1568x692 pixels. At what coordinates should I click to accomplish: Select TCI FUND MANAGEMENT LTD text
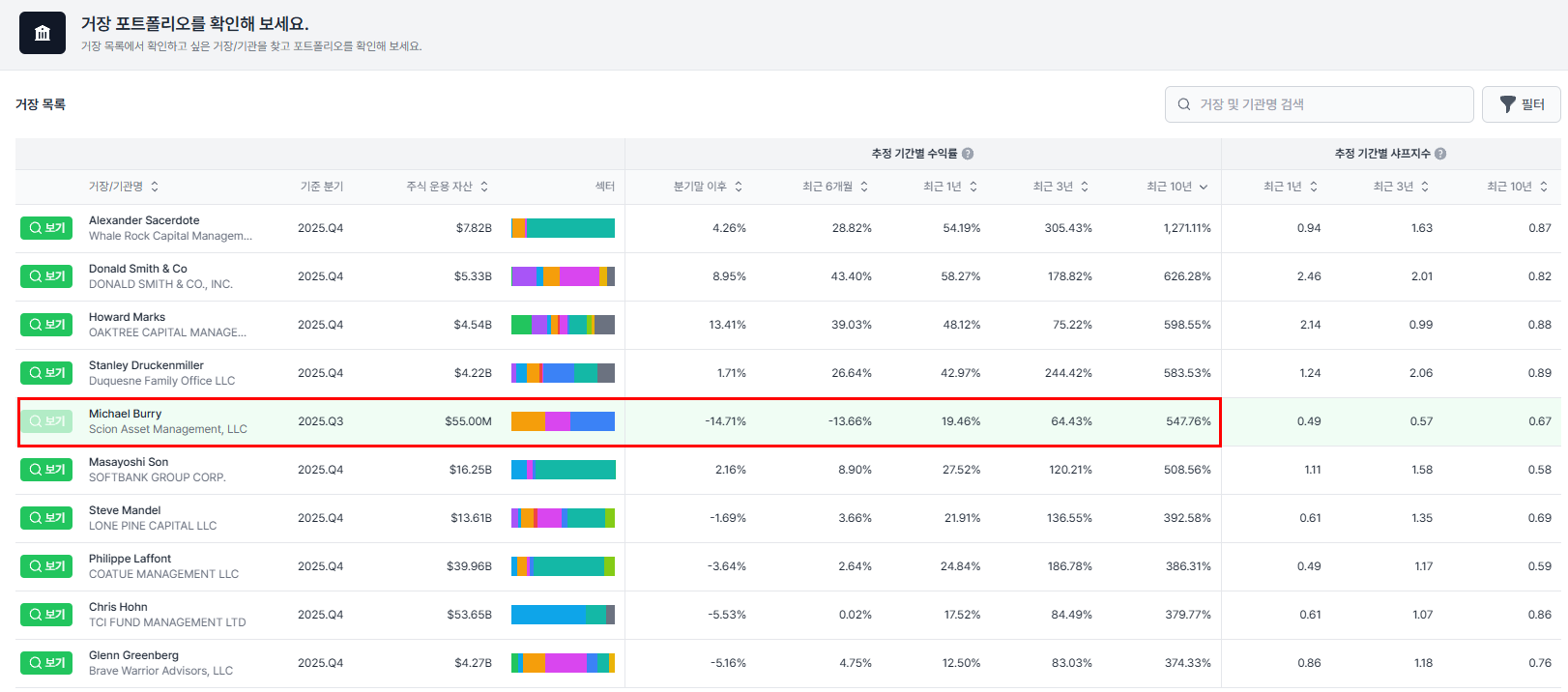tap(167, 622)
